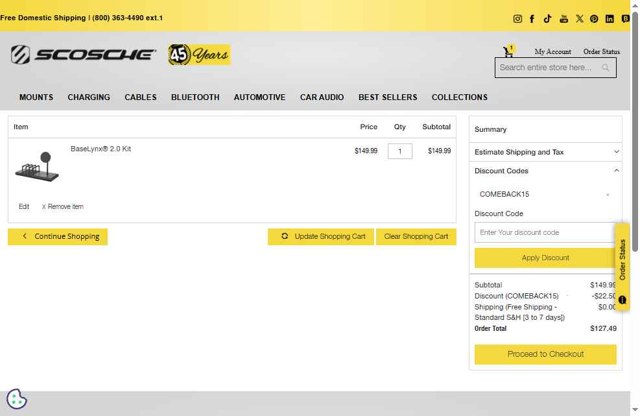This screenshot has height=416, width=640.
Task: Open the Bluetooth menu
Action: (x=195, y=97)
